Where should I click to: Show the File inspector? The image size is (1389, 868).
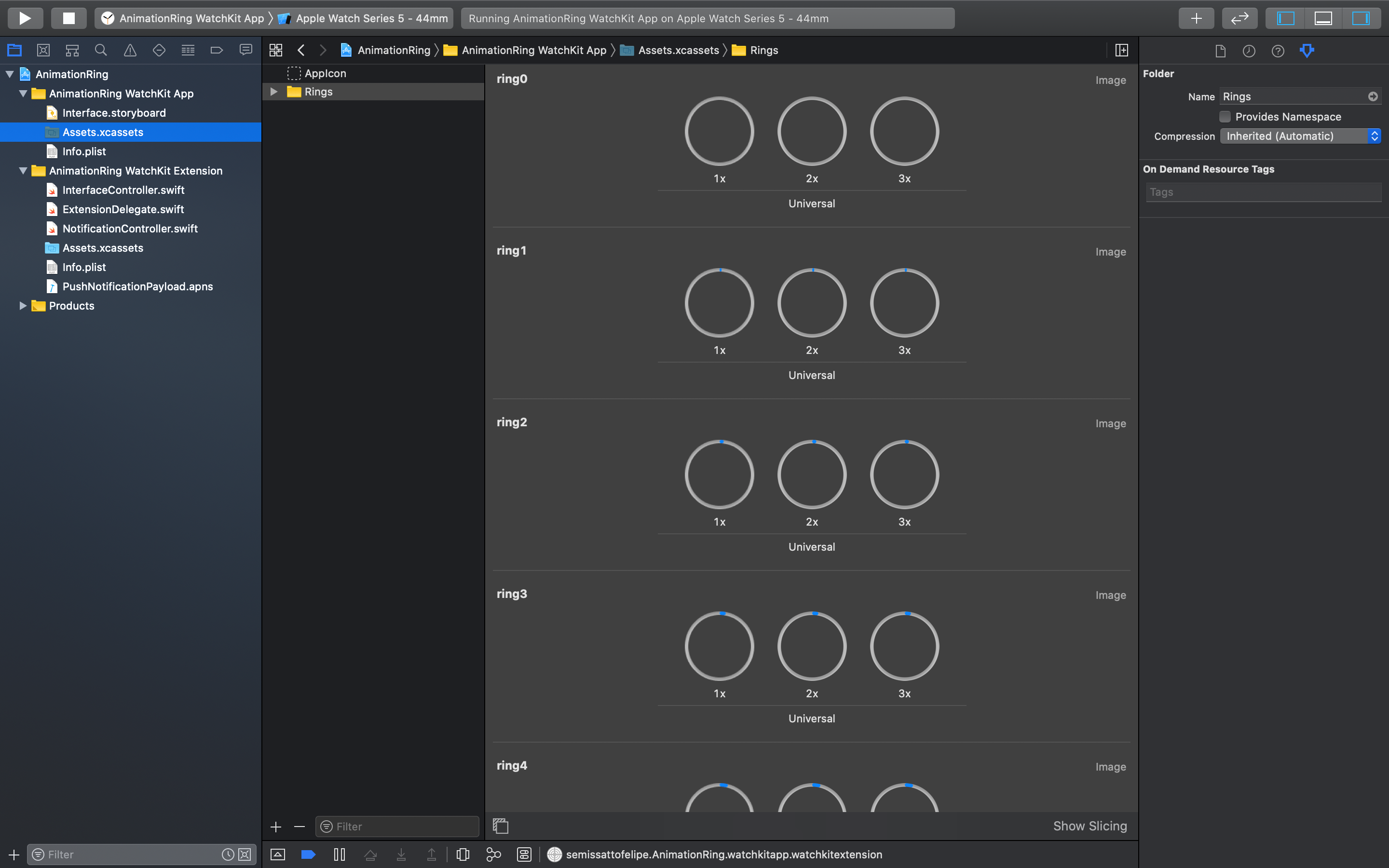1220,51
